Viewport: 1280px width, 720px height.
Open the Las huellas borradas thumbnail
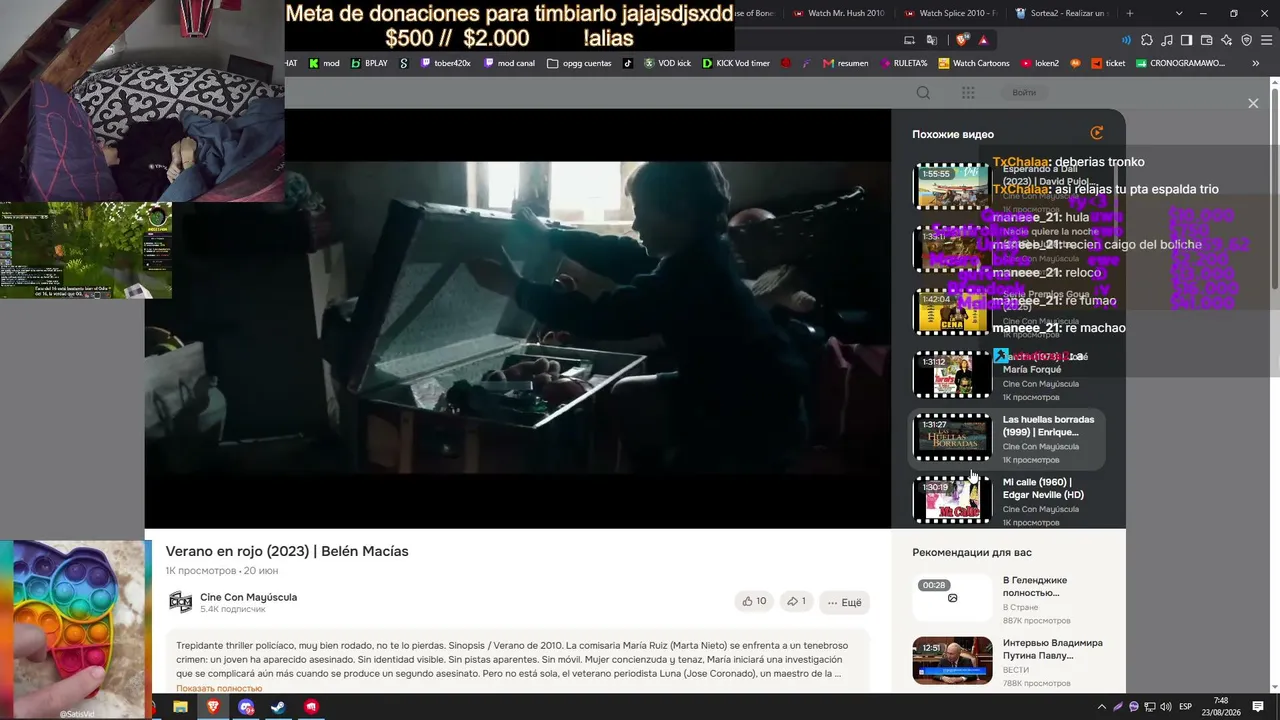coord(952,437)
